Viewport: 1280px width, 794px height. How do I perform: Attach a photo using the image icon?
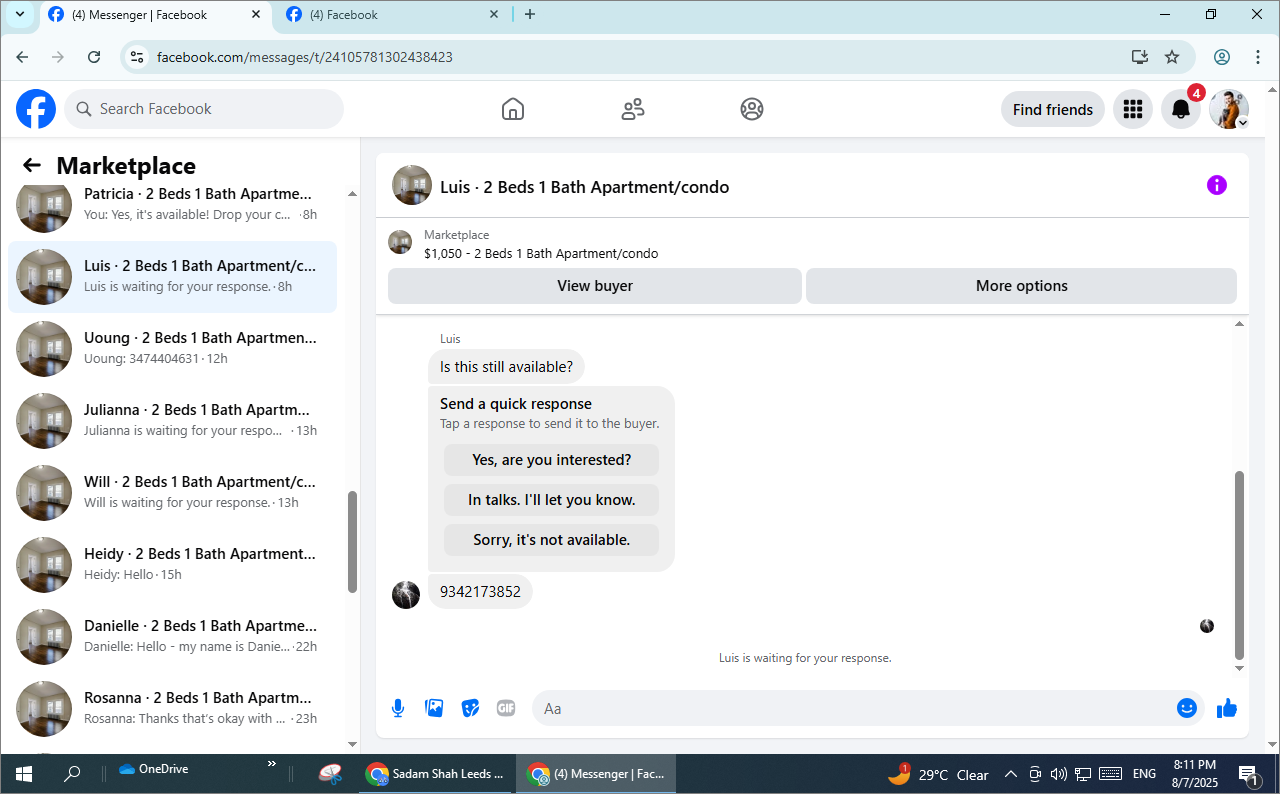point(434,708)
